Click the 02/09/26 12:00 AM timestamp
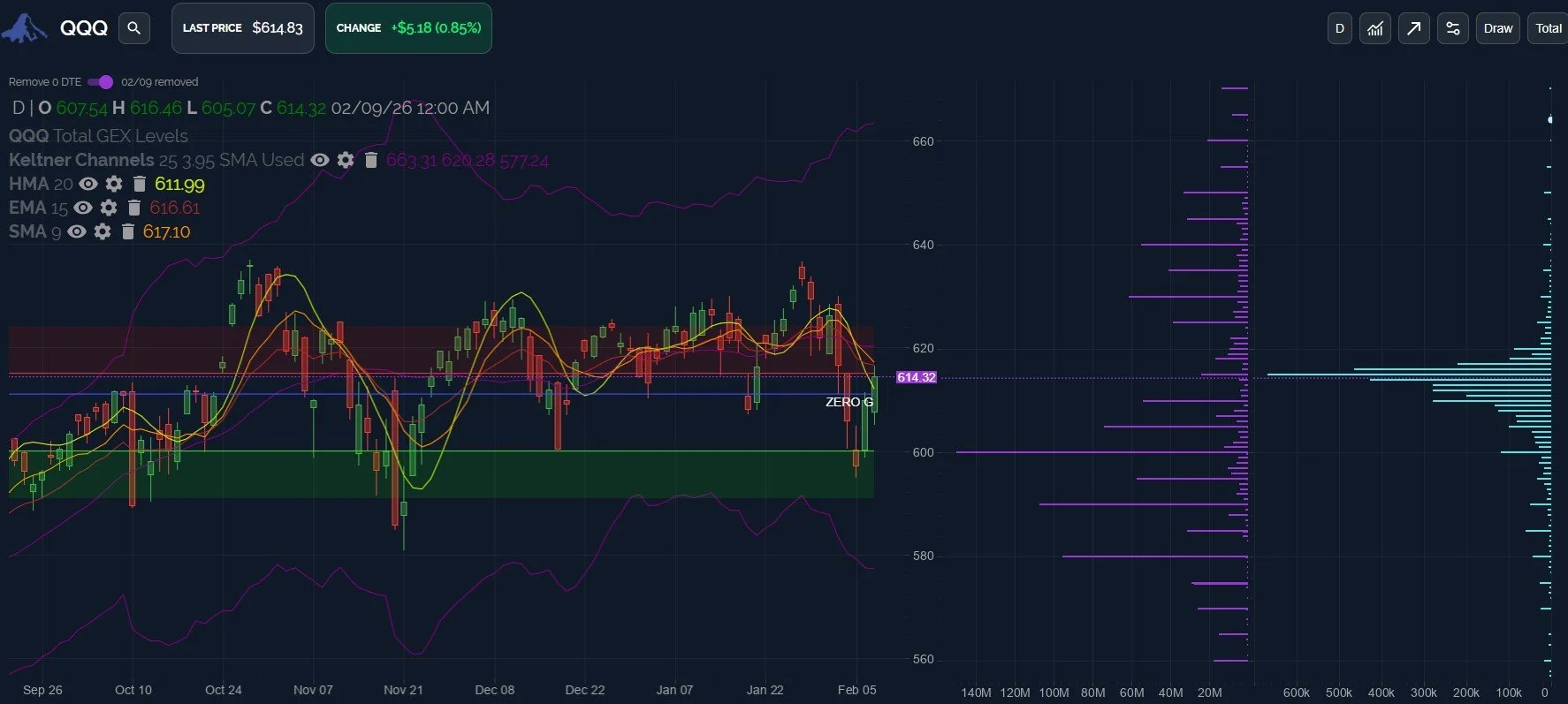The width and height of the screenshot is (1568, 704). tap(410, 108)
